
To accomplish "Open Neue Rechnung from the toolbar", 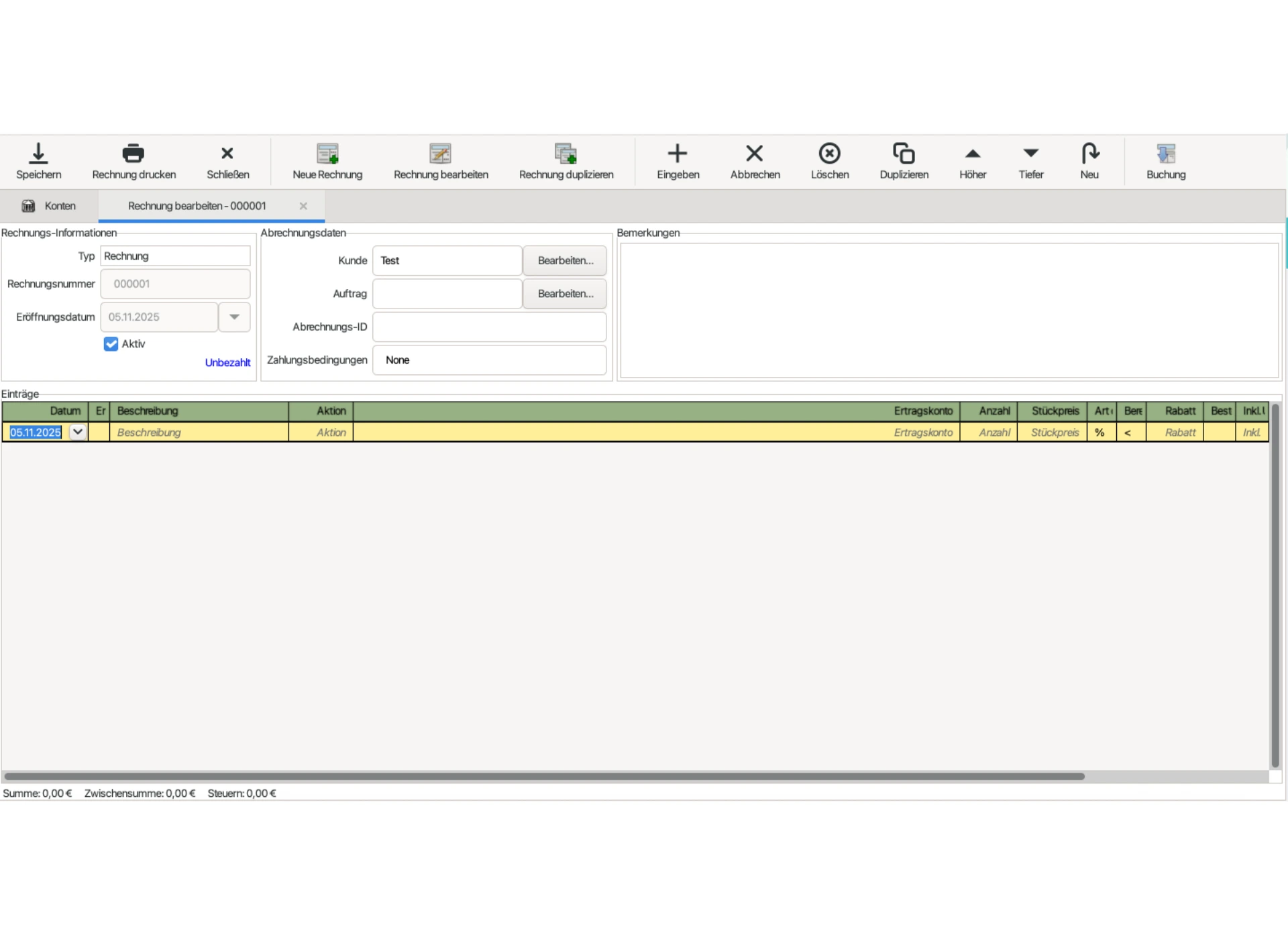I will pyautogui.click(x=327, y=161).
